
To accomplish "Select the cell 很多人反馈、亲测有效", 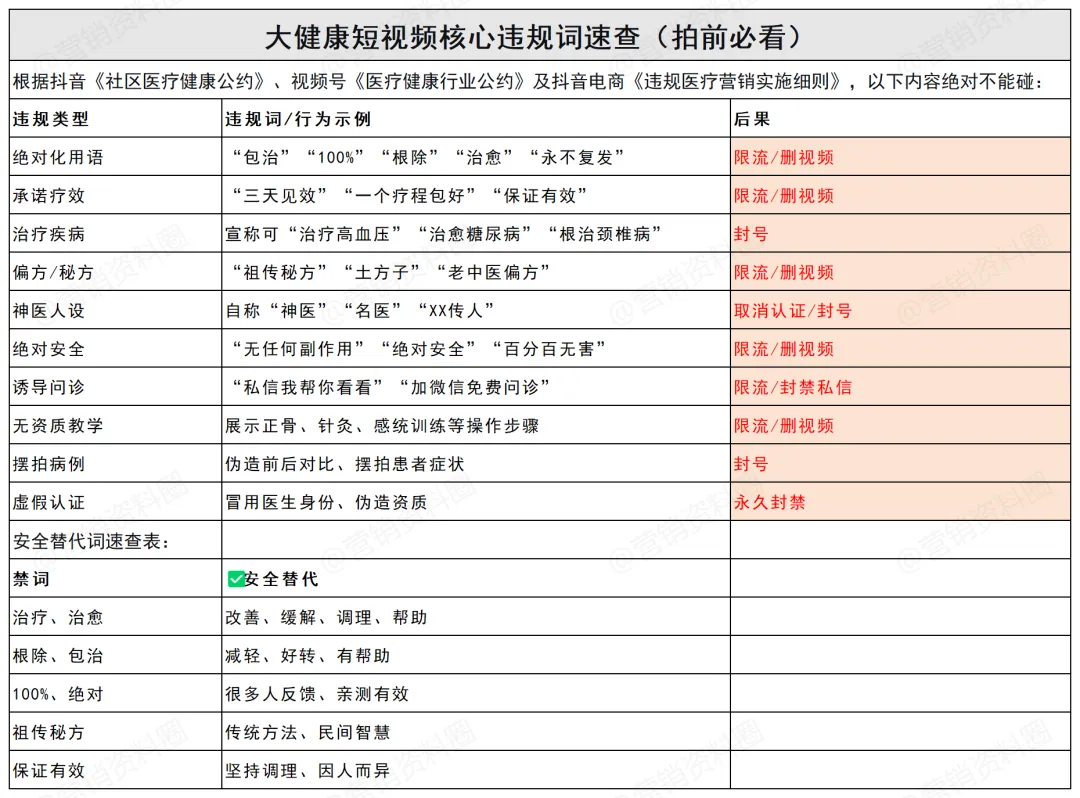I will [x=476, y=693].
